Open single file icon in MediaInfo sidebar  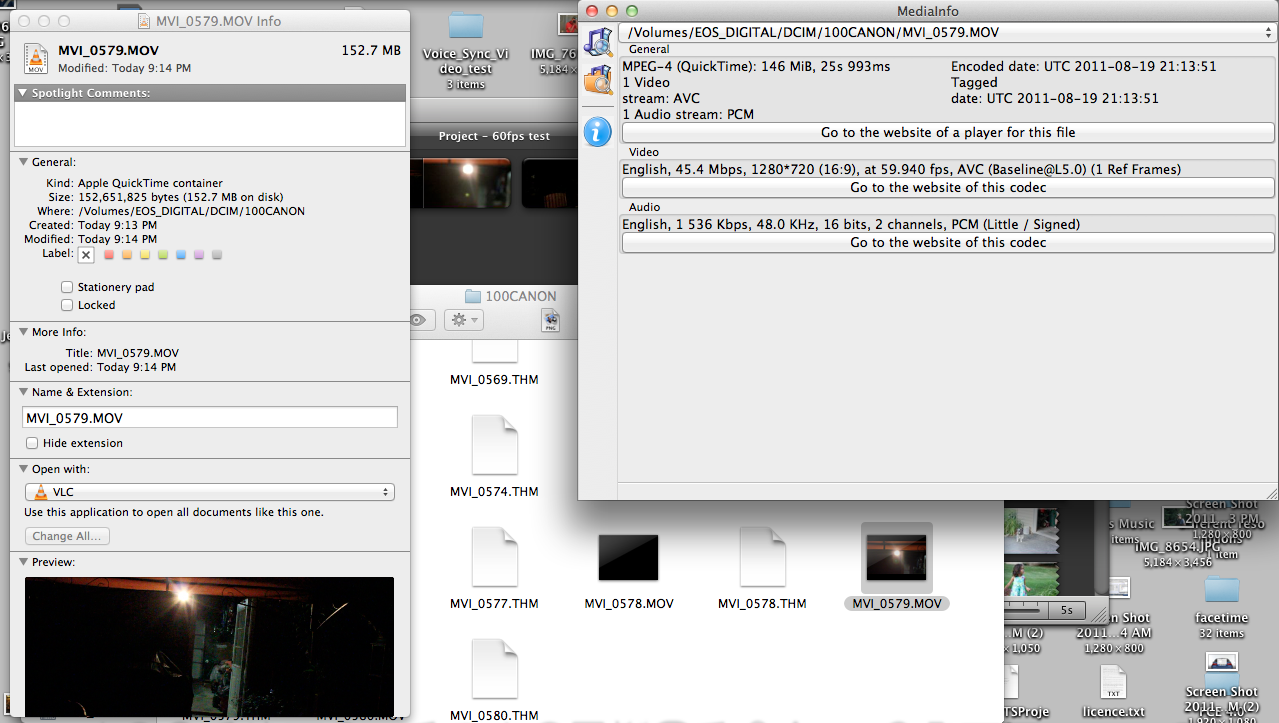coord(598,42)
